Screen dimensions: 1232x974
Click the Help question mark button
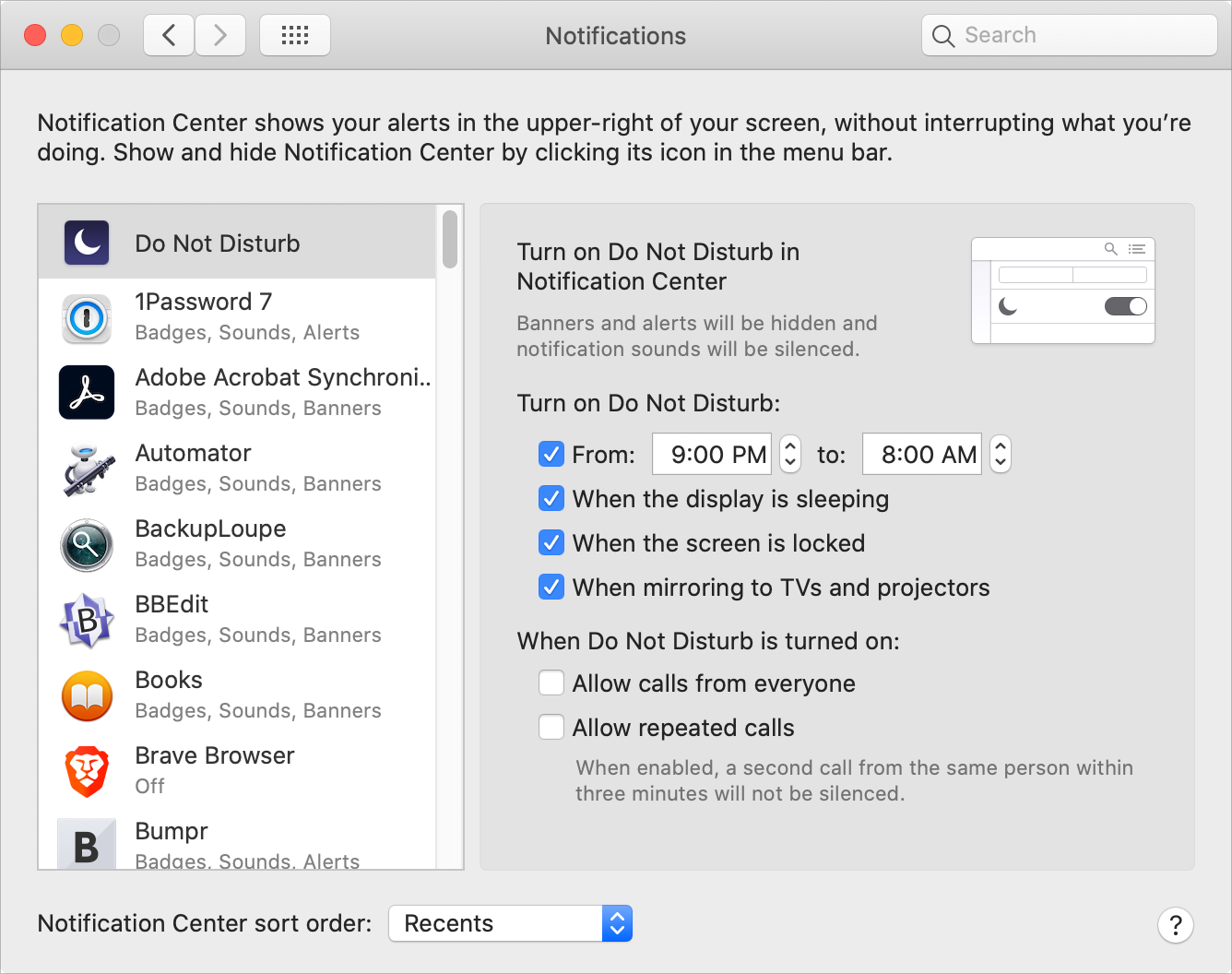tap(1176, 925)
